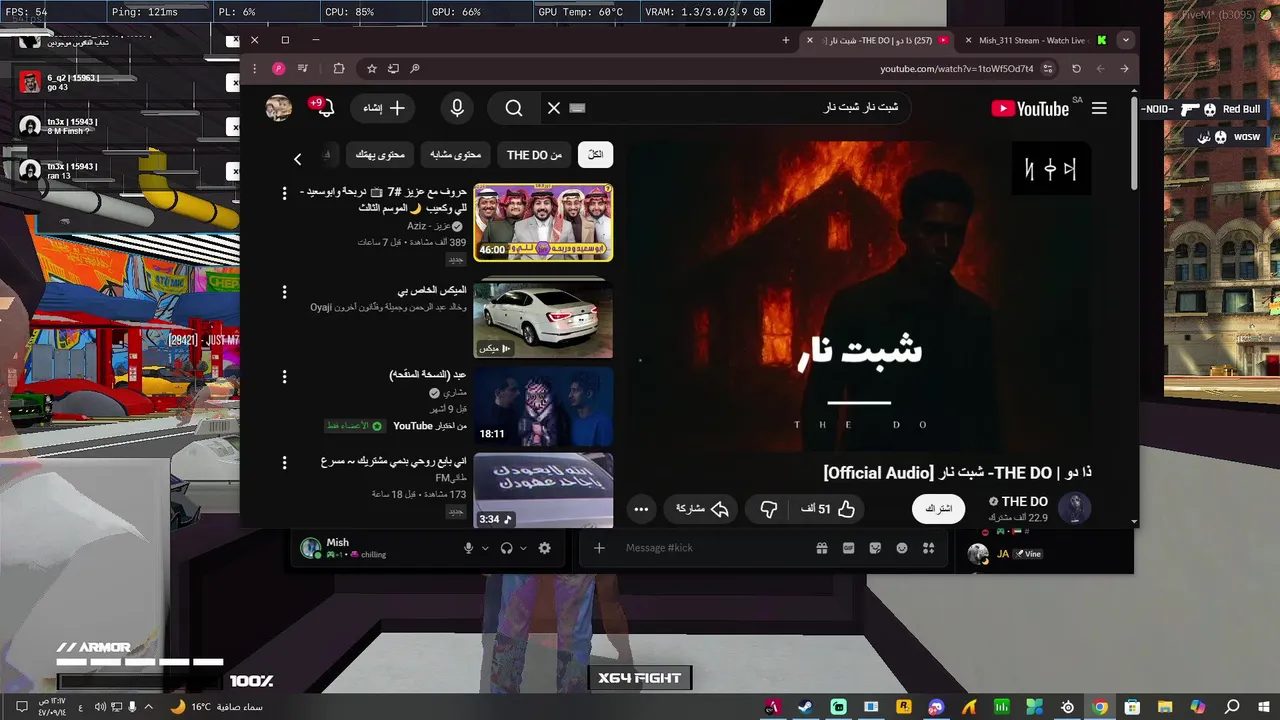Open Windows taskbar search
This screenshot has height=720, width=1280.
pos(1232,707)
